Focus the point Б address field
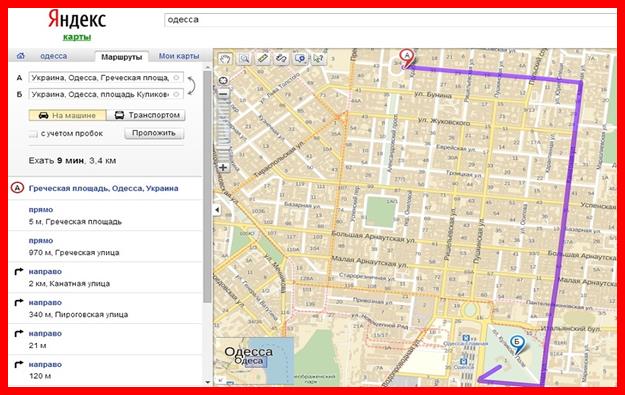625x395 pixels. point(106,94)
